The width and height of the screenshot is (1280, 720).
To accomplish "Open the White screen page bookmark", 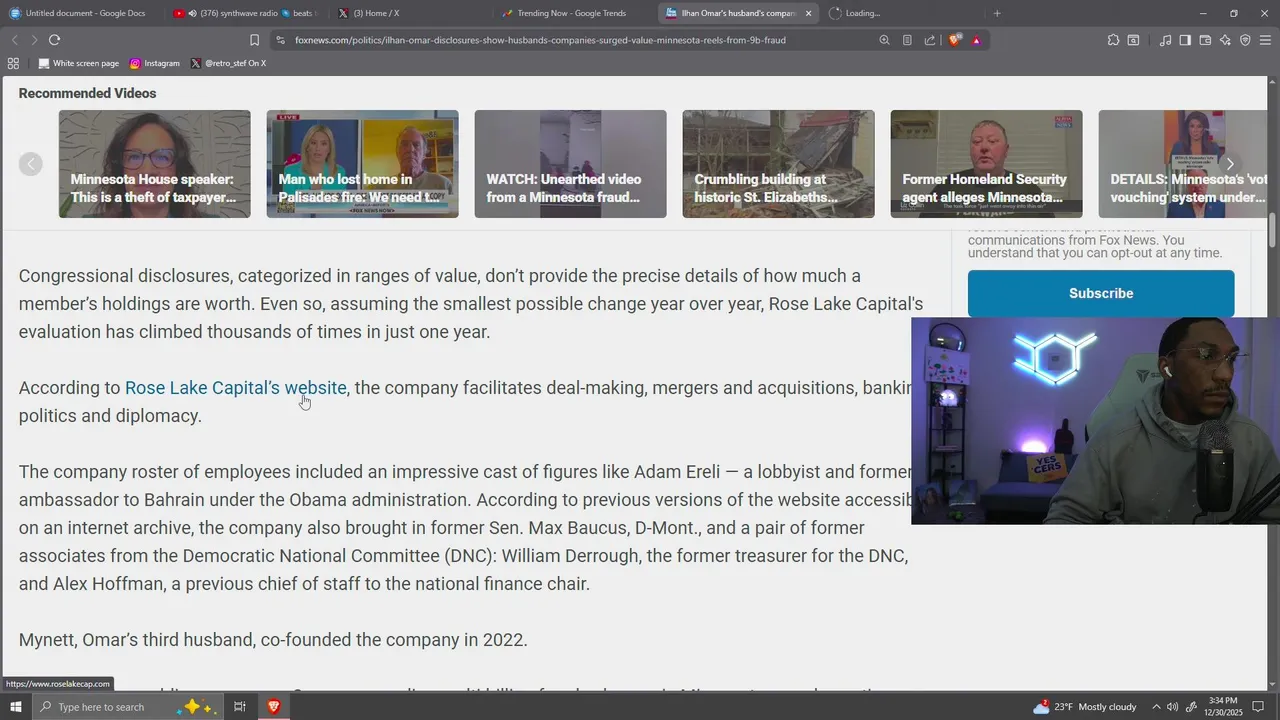I will [x=79, y=63].
